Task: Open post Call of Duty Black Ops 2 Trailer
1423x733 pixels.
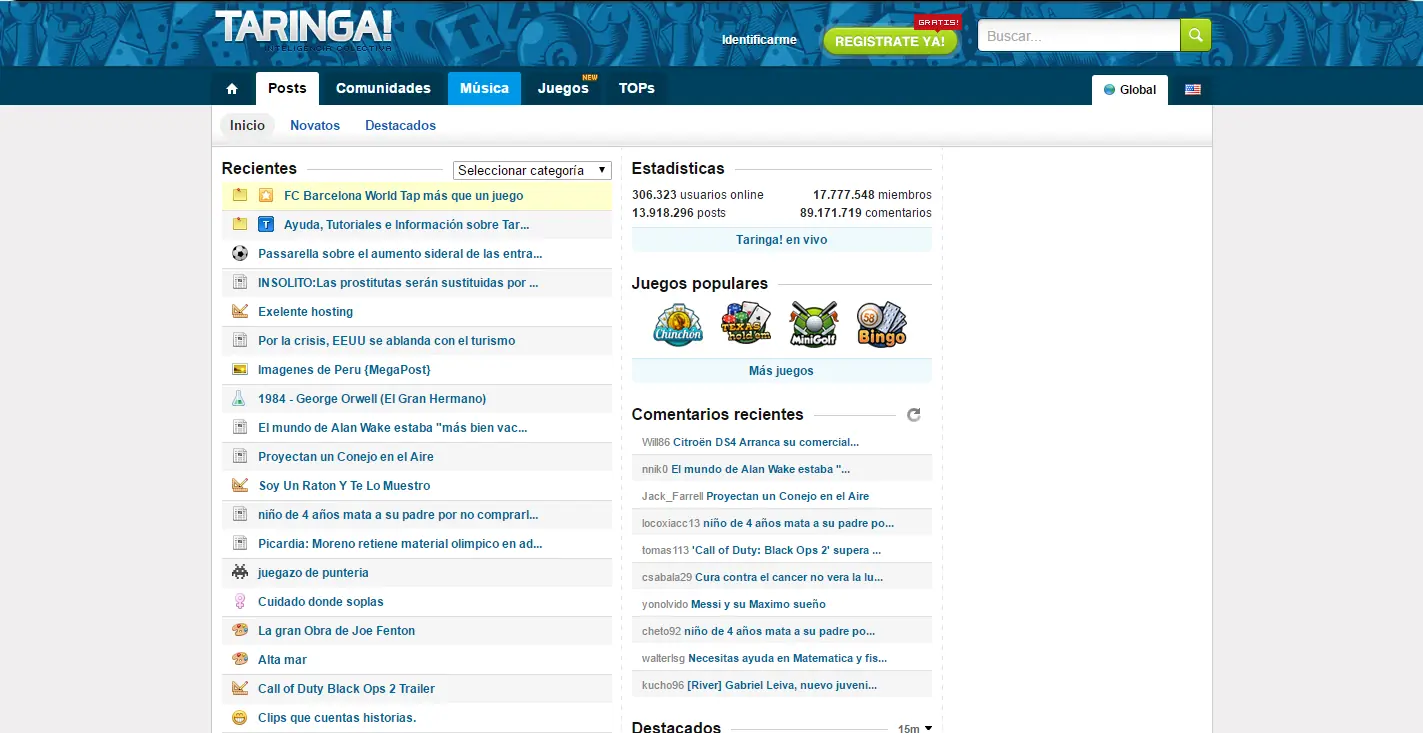Action: [x=346, y=688]
